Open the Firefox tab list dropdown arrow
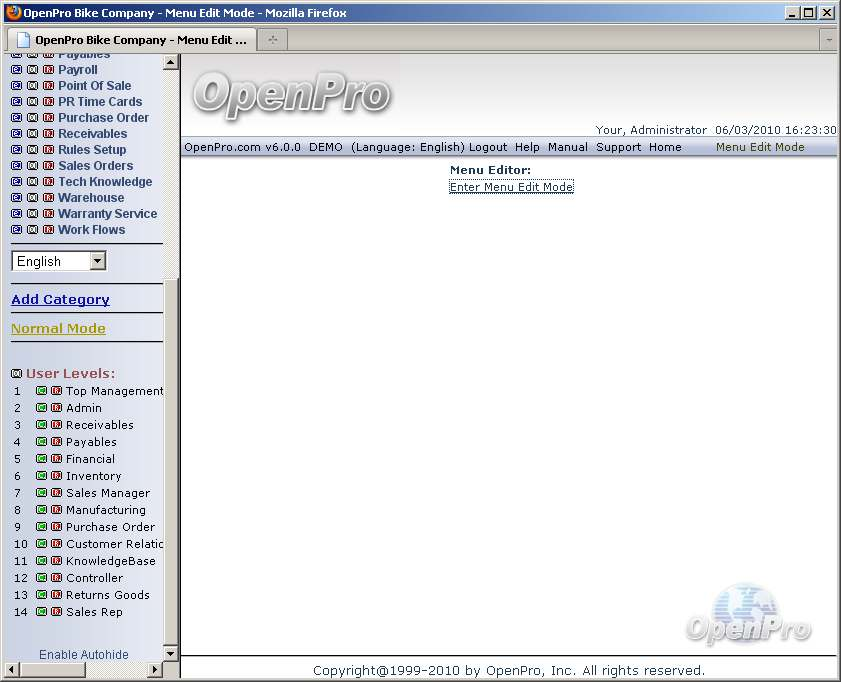Screen dimensions: 841x682 click(x=828, y=39)
